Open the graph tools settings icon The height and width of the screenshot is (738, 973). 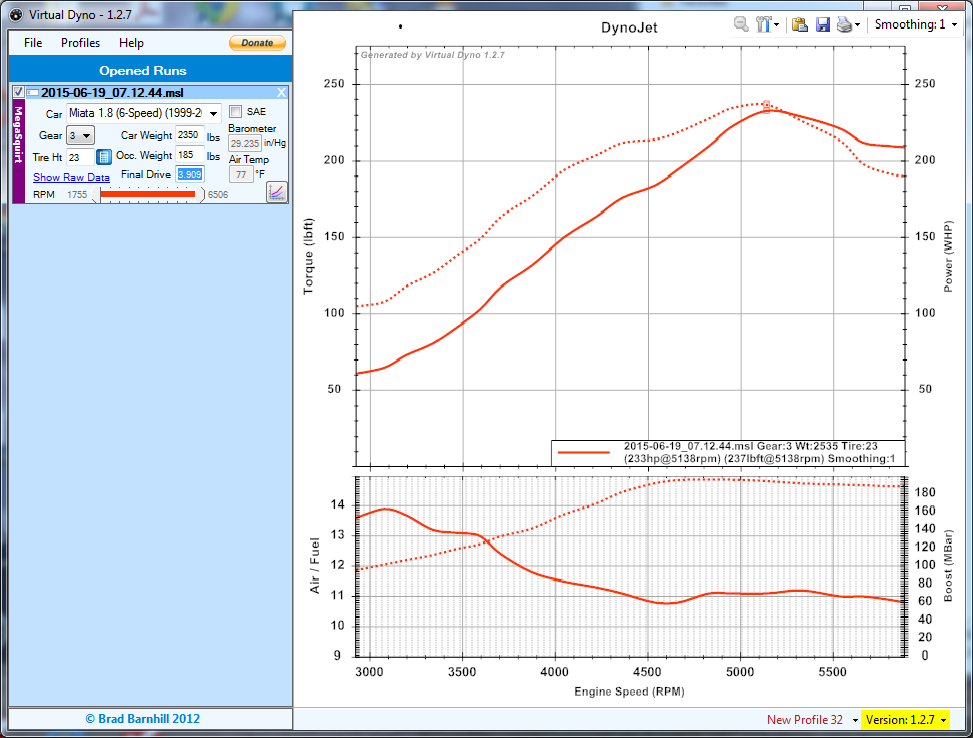pyautogui.click(x=766, y=25)
